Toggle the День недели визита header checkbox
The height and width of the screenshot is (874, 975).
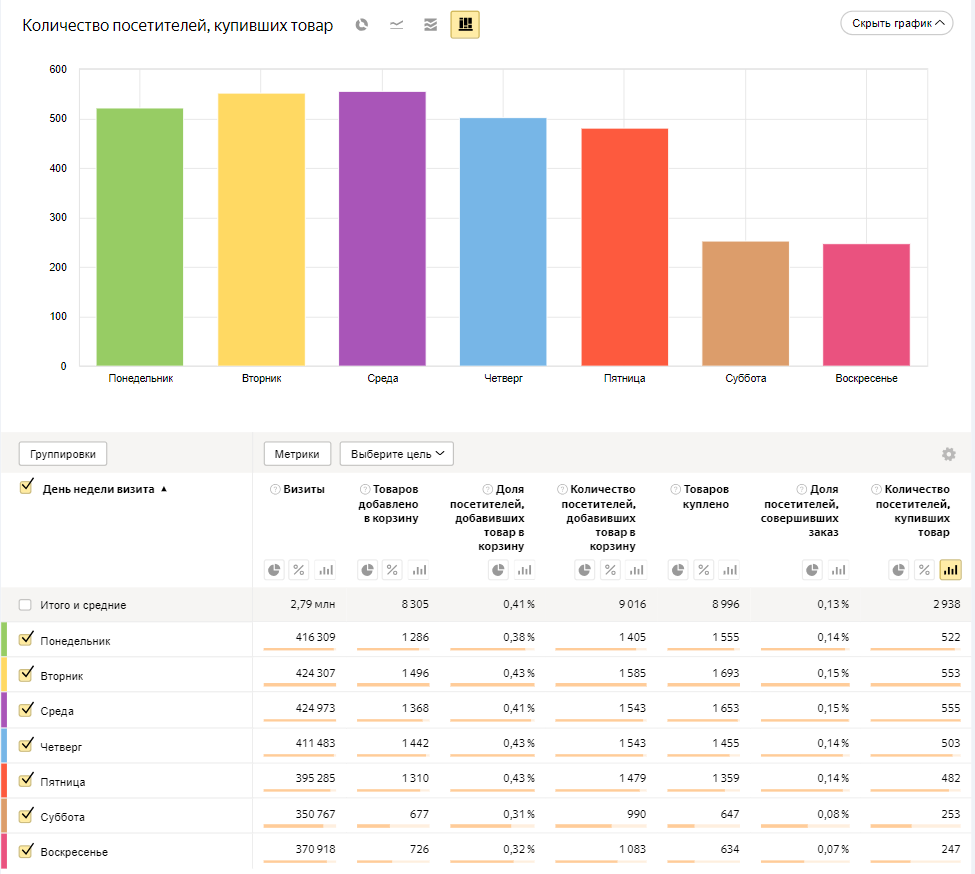click(27, 488)
